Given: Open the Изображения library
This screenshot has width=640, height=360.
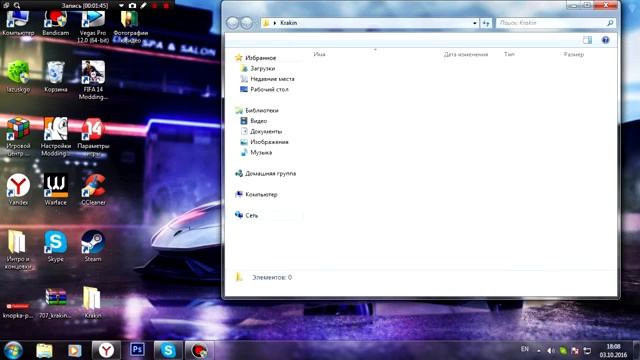Looking at the screenshot, I should (264, 142).
